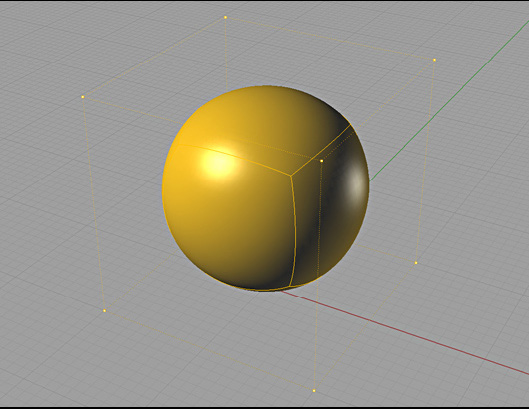Image resolution: width=529 pixels, height=409 pixels.
Task: Select top-front cage point overlapping the sphere
Action: click(322, 161)
